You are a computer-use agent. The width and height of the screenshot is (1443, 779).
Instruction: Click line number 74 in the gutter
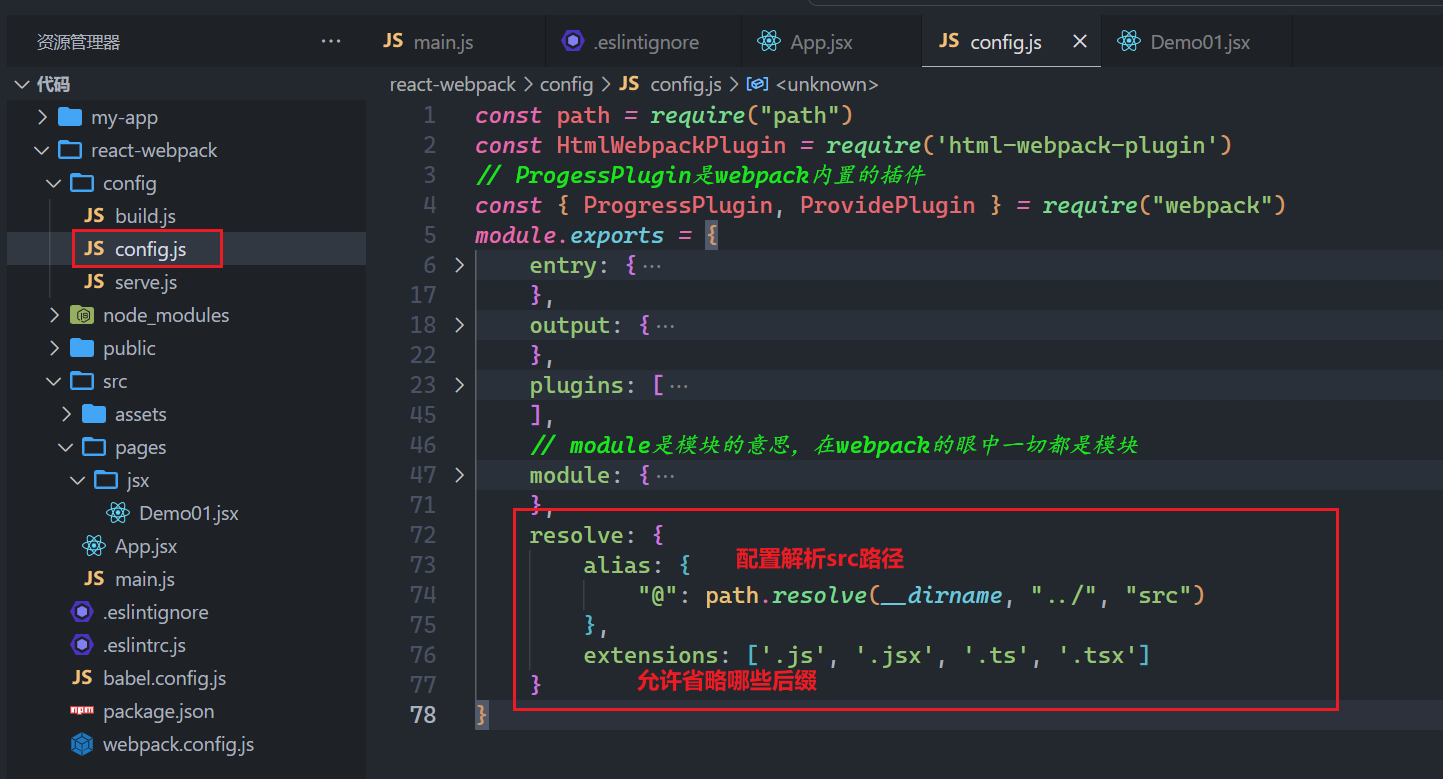click(x=423, y=595)
